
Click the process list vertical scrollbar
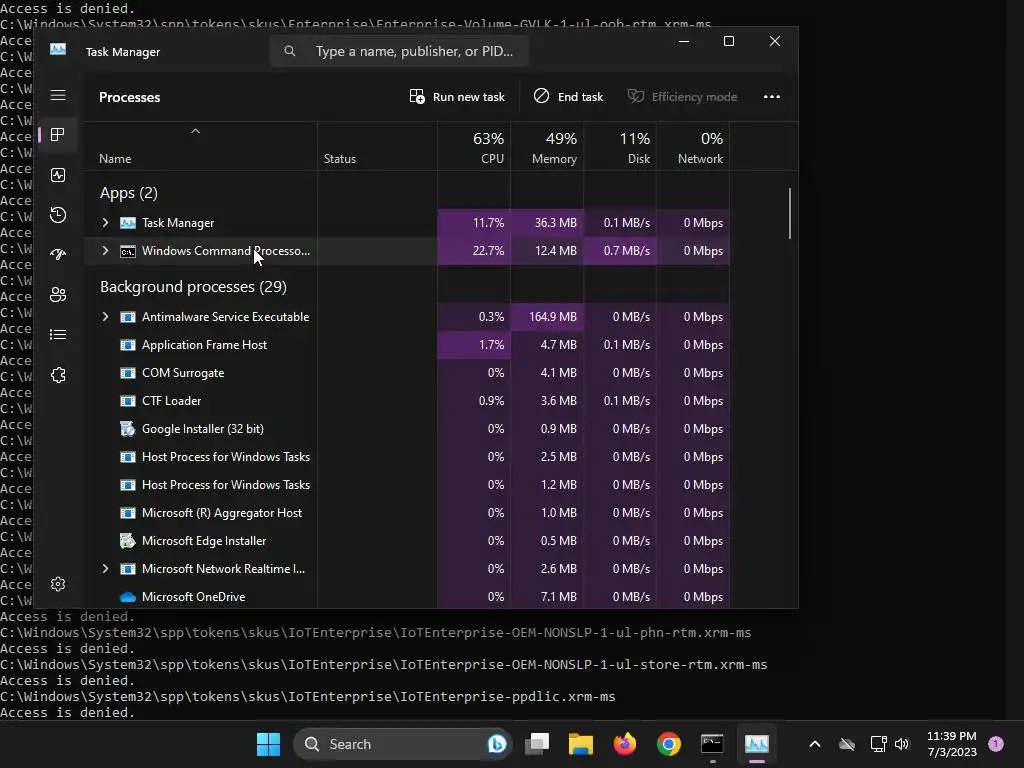click(790, 214)
